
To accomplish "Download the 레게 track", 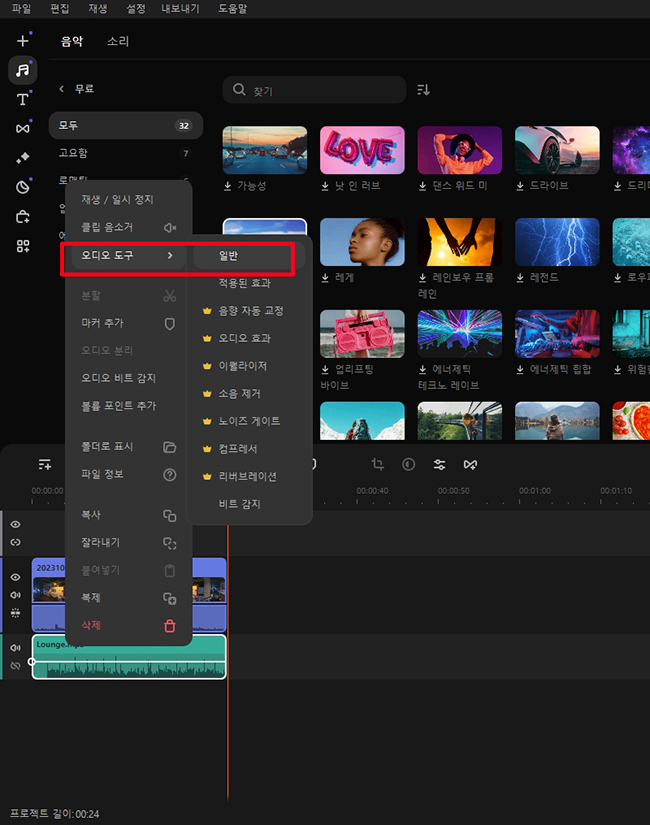I will [x=325, y=277].
